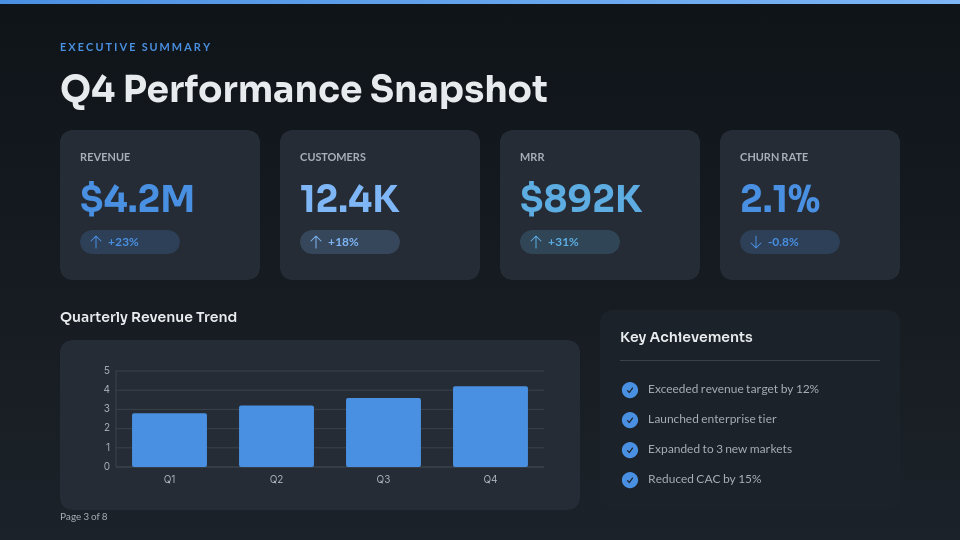The image size is (960, 540).
Task: Click the $4.2M revenue value
Action: click(137, 199)
